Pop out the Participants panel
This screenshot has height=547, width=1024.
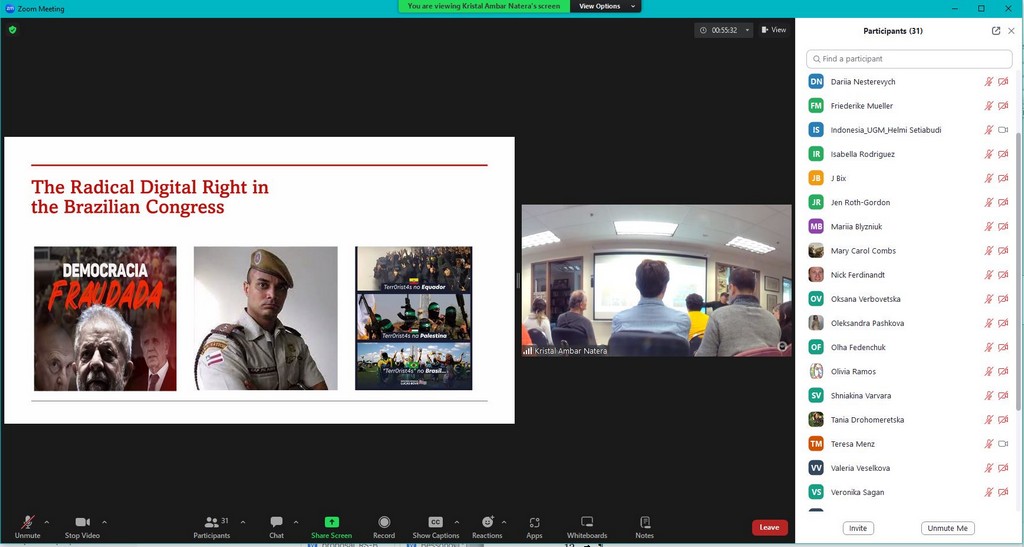(996, 31)
